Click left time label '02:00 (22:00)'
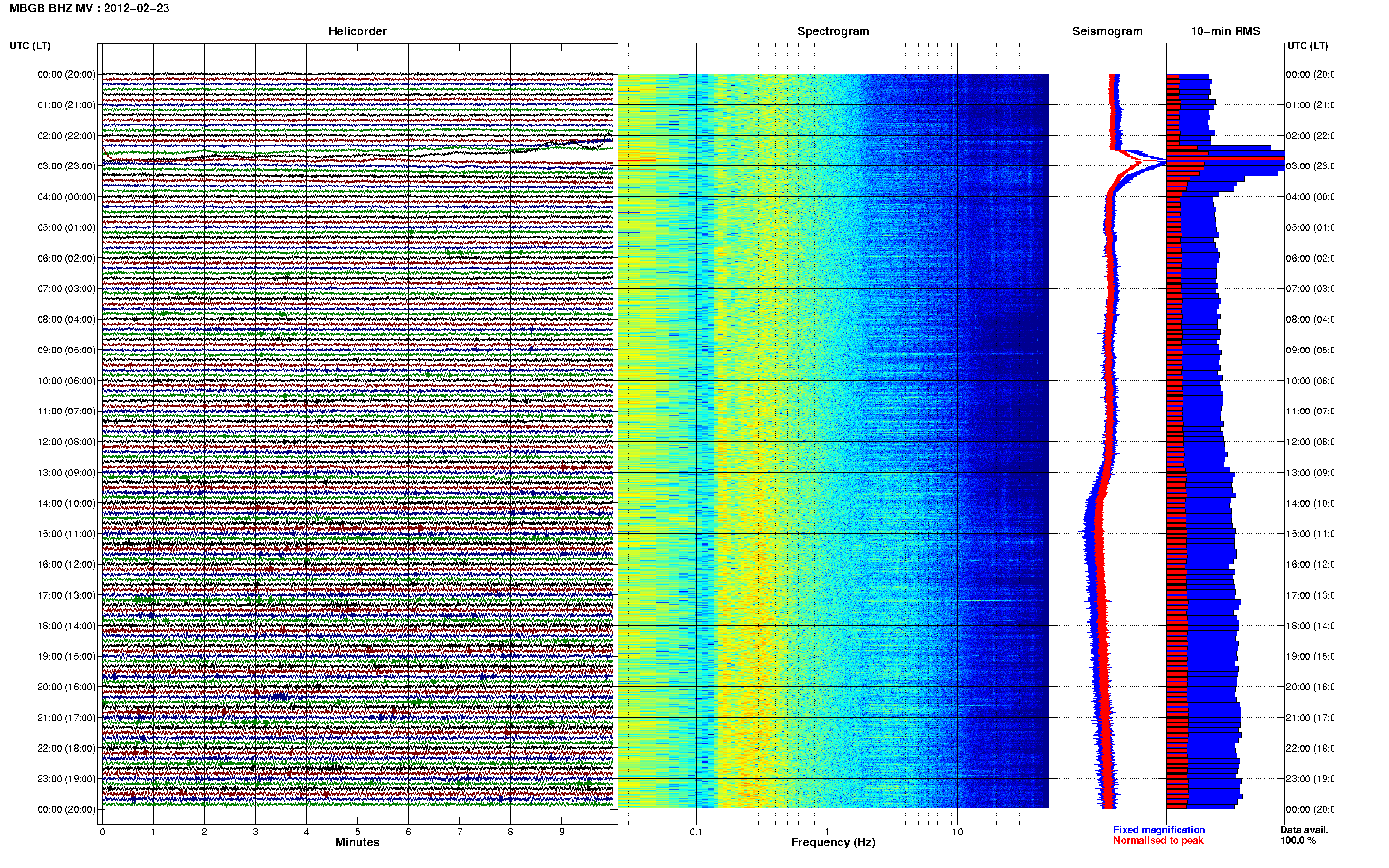The width and height of the screenshot is (1389, 868). [x=66, y=136]
